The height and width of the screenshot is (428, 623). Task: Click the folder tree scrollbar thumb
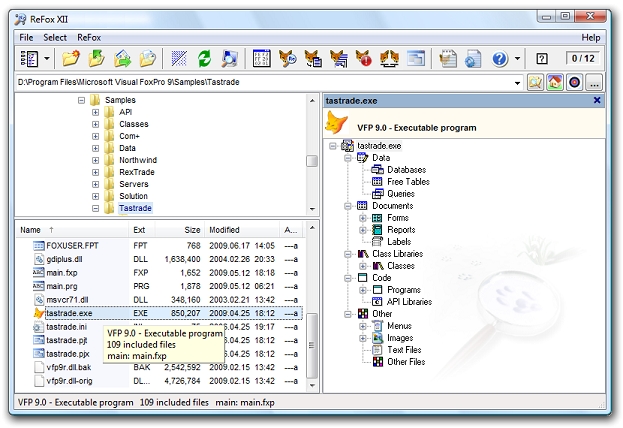point(312,161)
